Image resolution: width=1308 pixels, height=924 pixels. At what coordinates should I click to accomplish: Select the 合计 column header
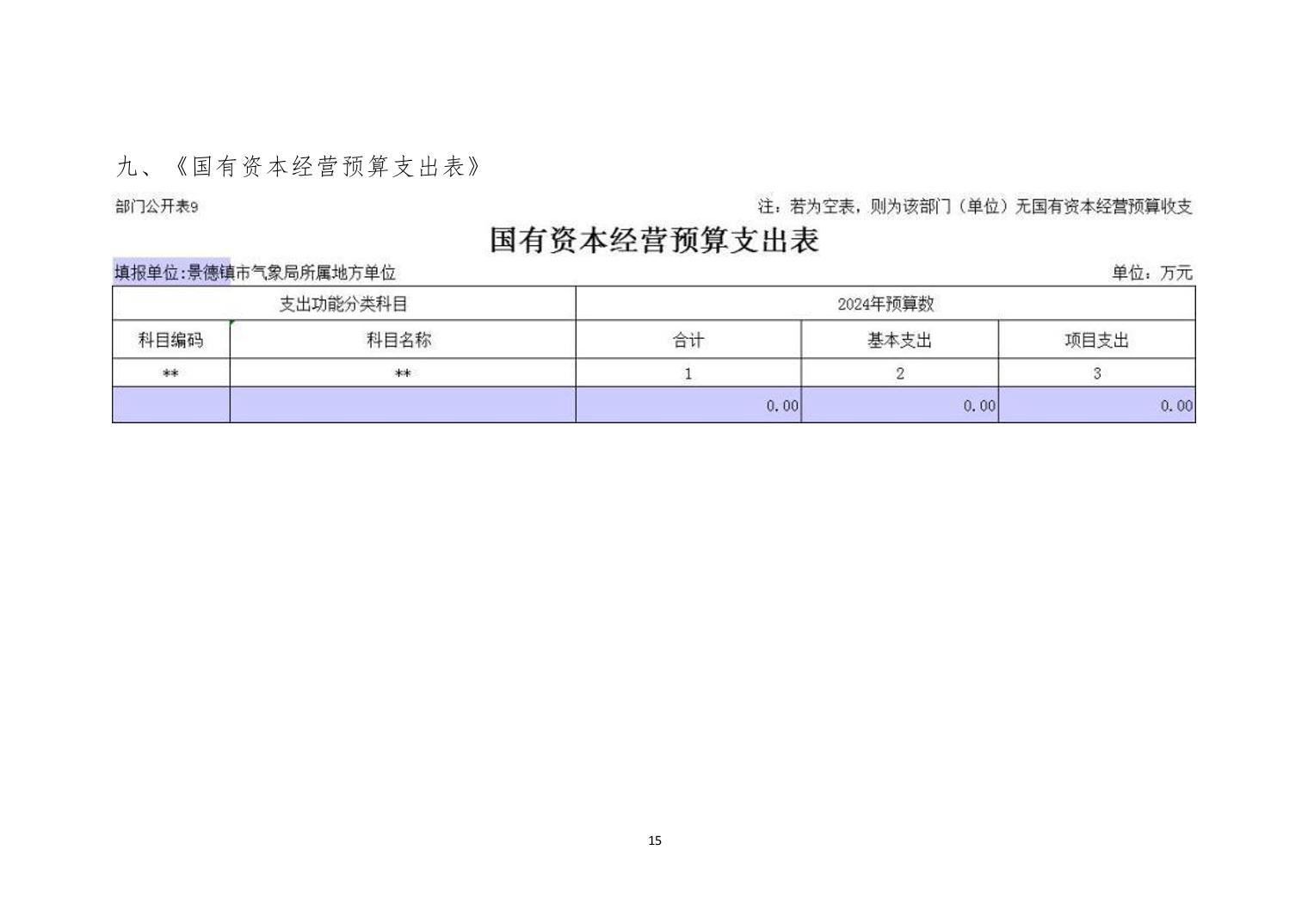pyautogui.click(x=688, y=340)
